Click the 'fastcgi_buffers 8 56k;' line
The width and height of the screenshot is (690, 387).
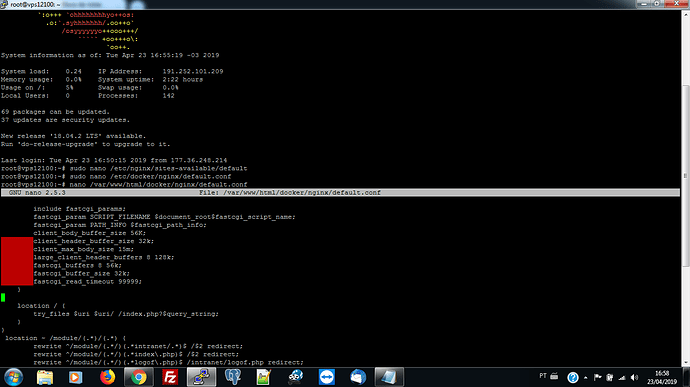(x=77, y=265)
